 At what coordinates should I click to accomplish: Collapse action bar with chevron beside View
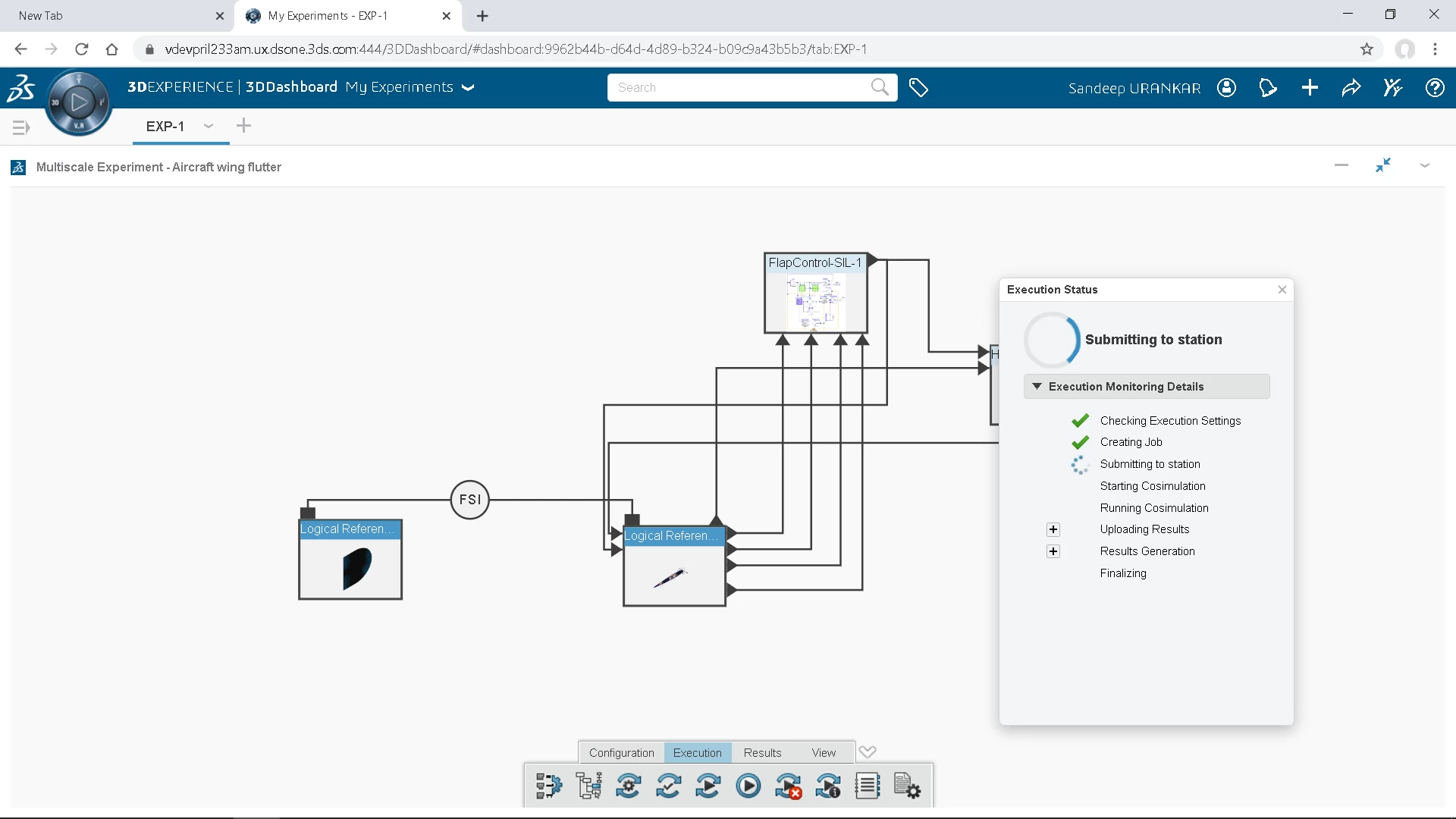click(x=868, y=752)
